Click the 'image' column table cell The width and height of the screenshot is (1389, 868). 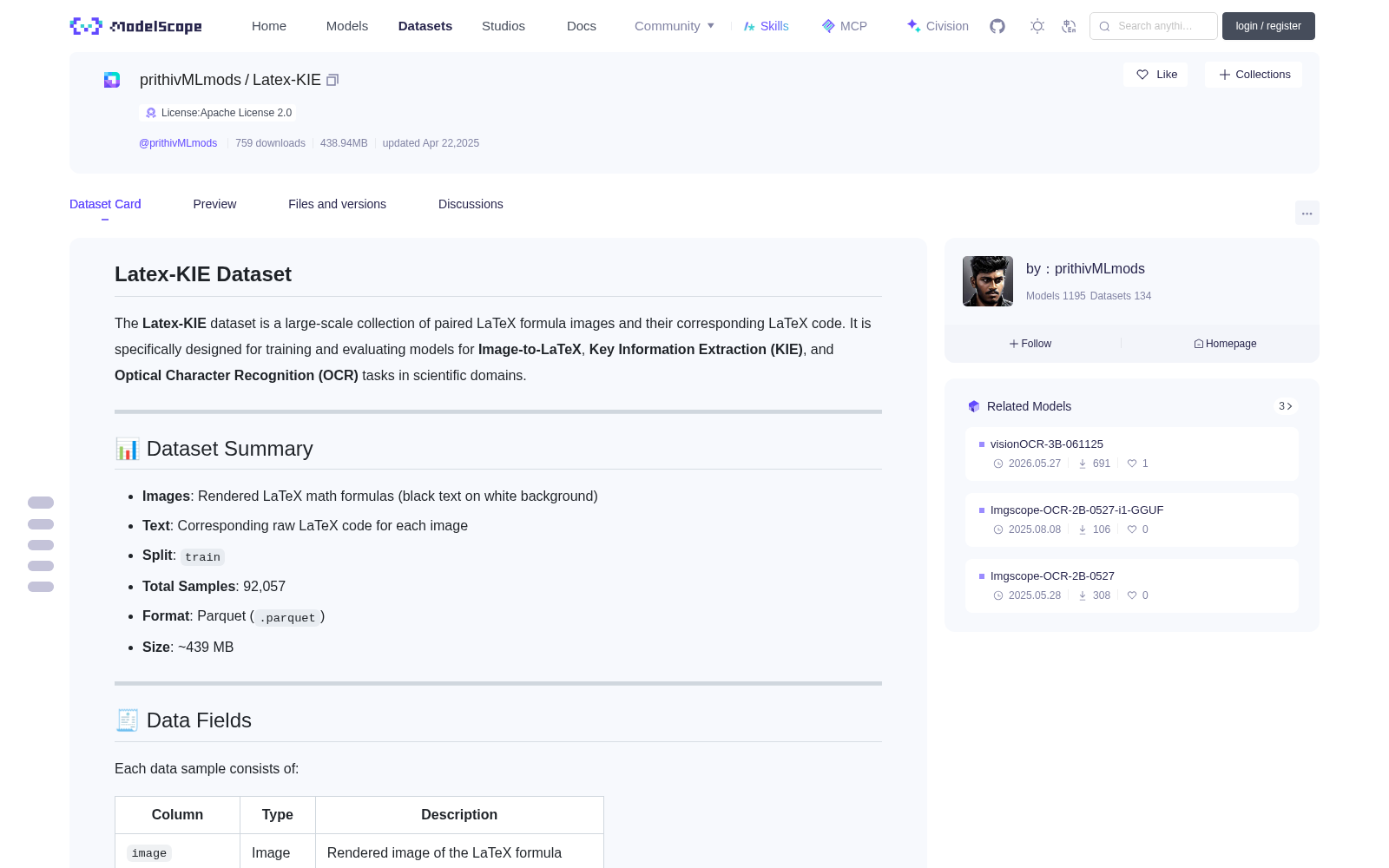[x=177, y=853]
